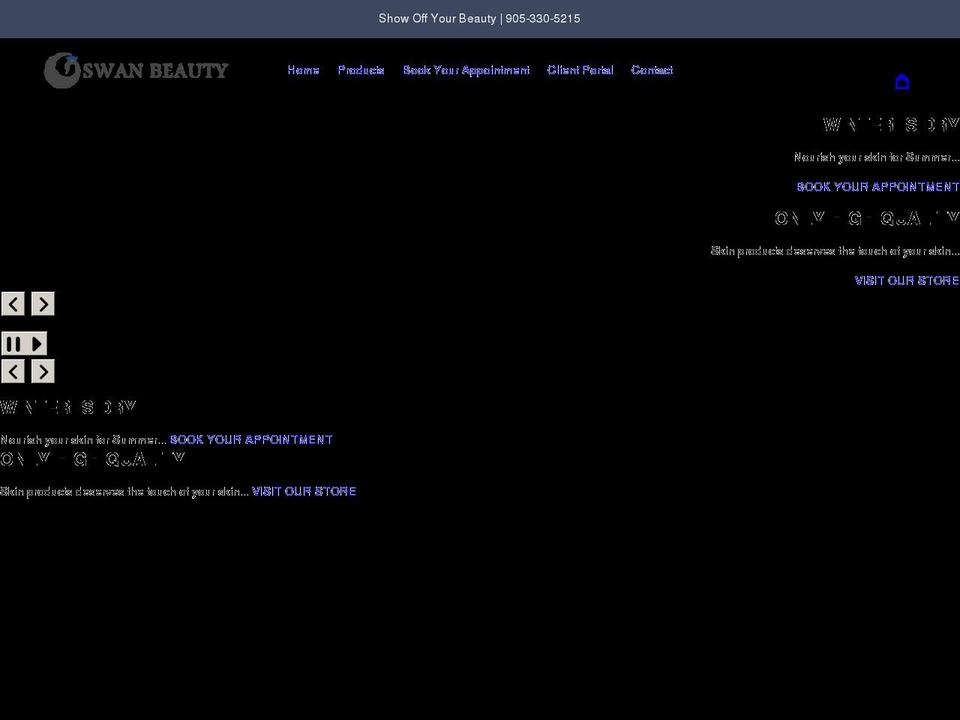
Task: Click VISIT OUR STORE link in left-aligned slide text
Action: pyautogui.click(x=304, y=492)
